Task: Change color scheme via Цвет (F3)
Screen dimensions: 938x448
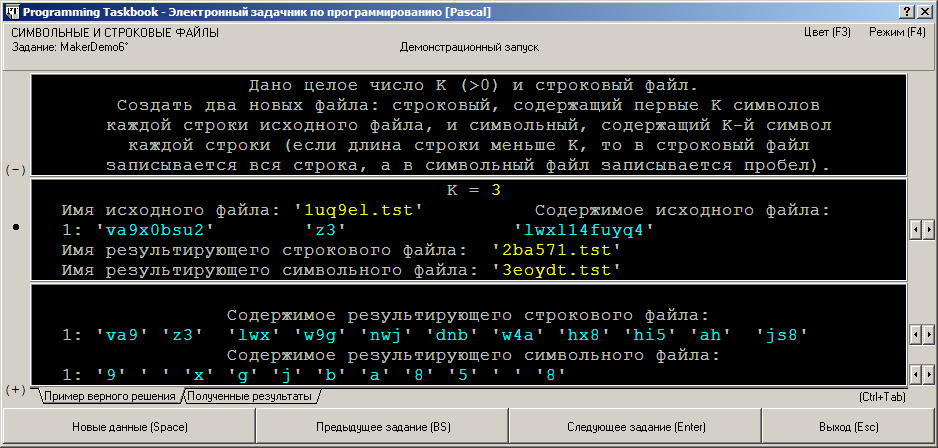Action: (x=827, y=32)
